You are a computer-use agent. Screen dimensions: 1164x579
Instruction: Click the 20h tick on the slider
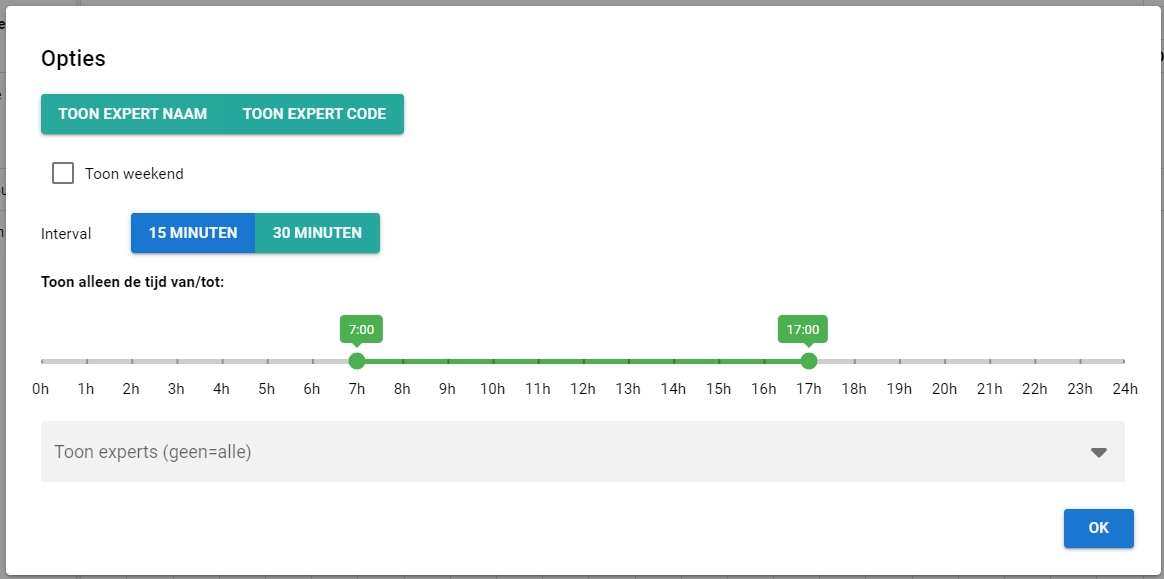point(944,361)
